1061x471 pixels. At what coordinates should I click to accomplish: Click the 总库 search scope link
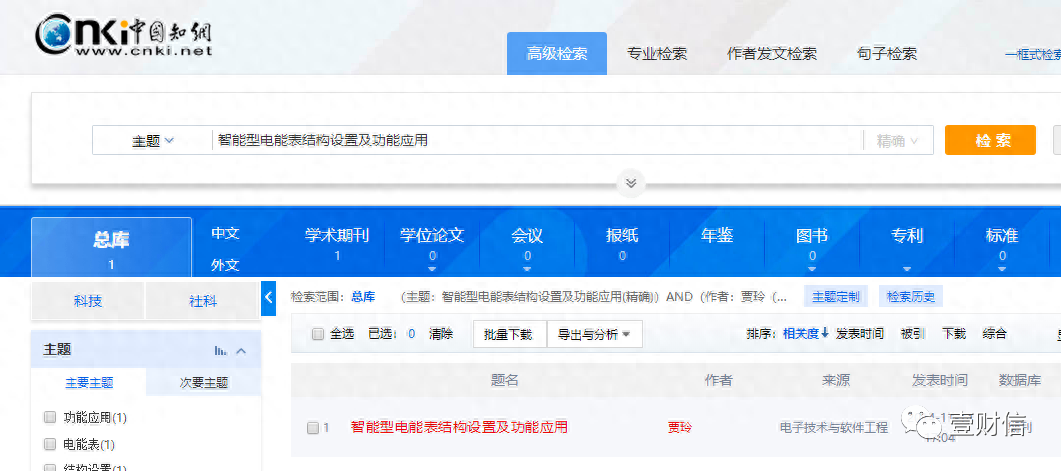click(x=363, y=296)
